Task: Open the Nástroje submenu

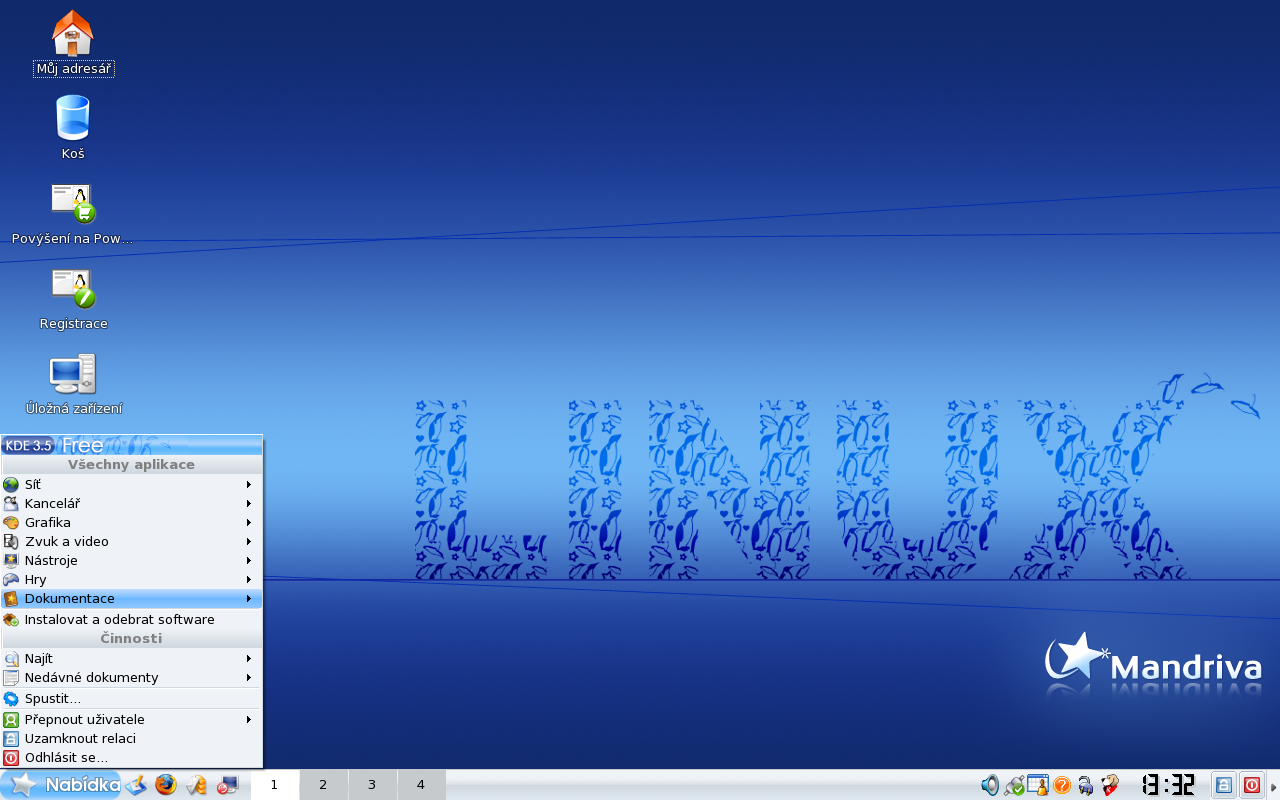Action: [131, 560]
